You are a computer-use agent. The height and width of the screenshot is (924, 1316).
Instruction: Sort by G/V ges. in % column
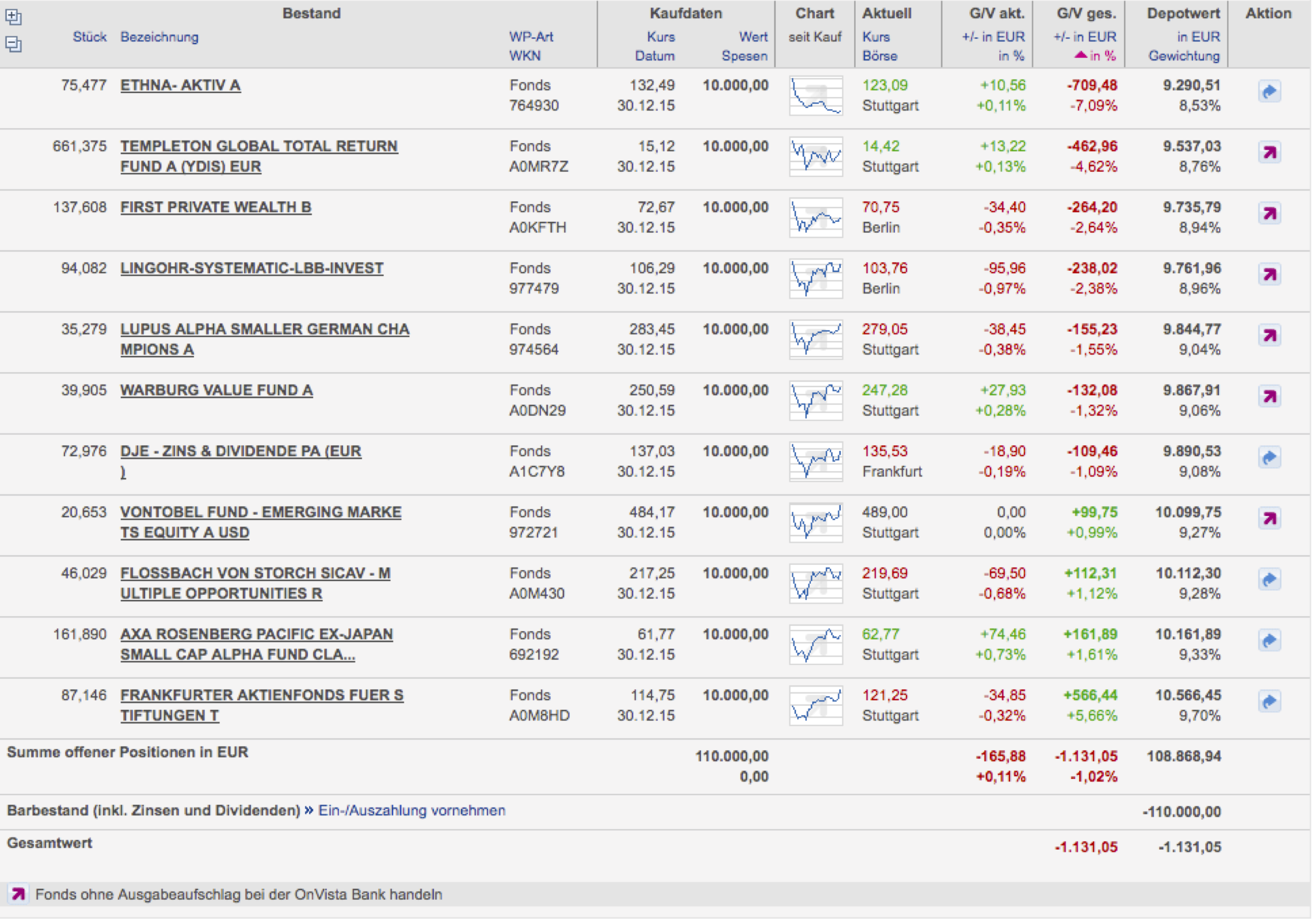(x=1101, y=56)
